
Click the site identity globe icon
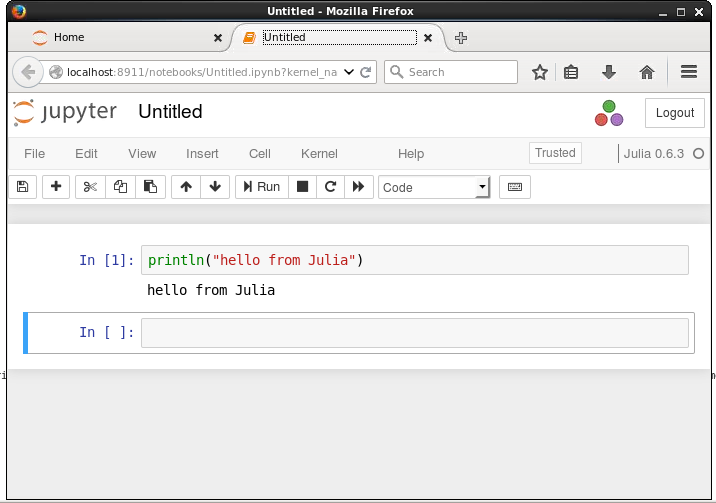coord(56,72)
